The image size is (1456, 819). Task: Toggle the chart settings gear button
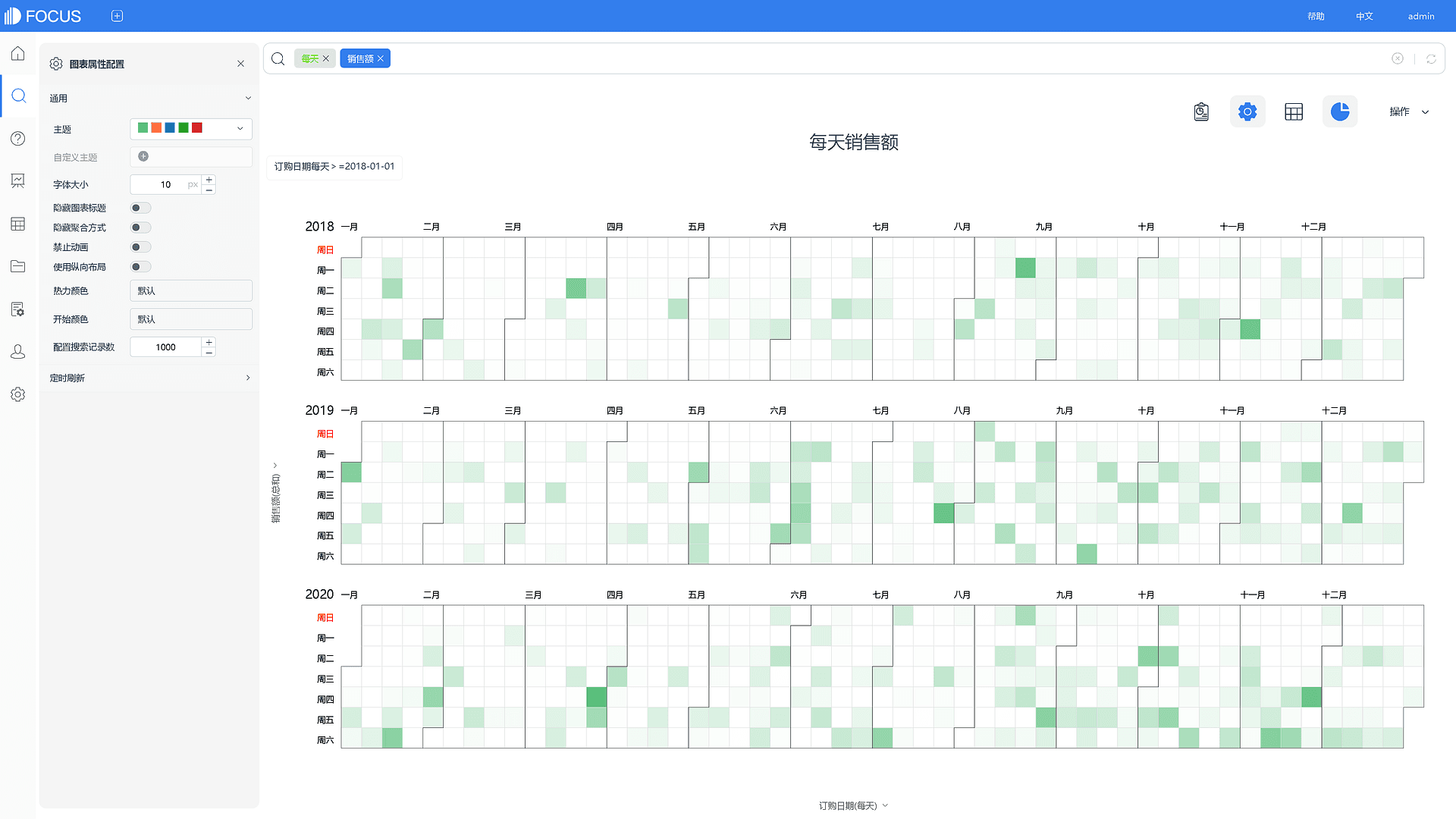[x=1247, y=112]
